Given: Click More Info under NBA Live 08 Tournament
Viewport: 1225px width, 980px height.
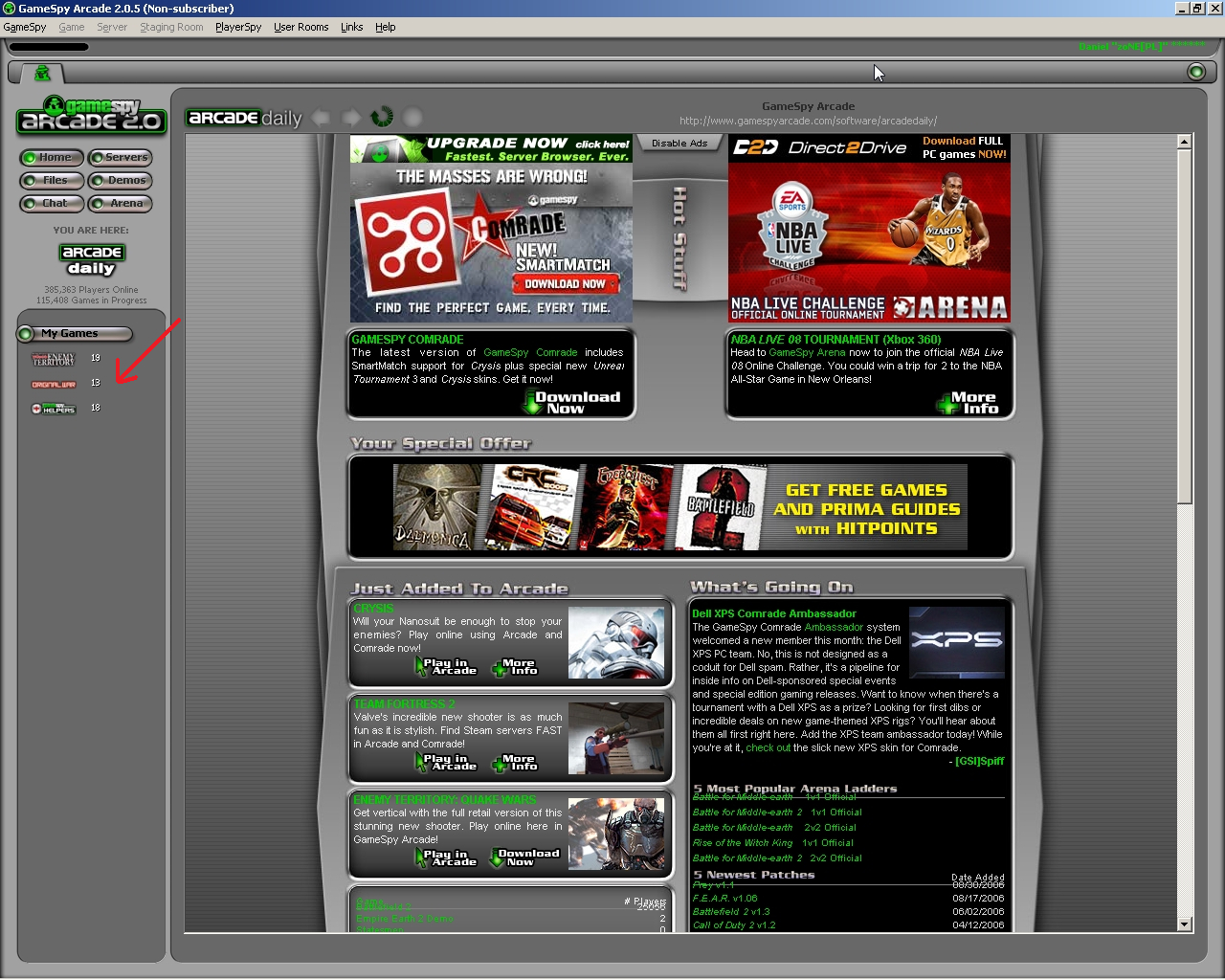Looking at the screenshot, I should click(968, 403).
